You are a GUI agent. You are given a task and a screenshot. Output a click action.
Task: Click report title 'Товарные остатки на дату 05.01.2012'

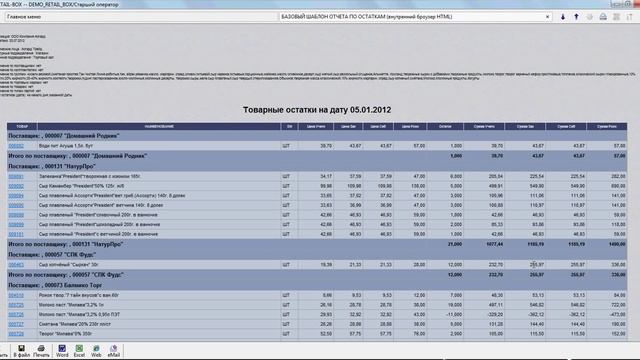tap(317, 110)
